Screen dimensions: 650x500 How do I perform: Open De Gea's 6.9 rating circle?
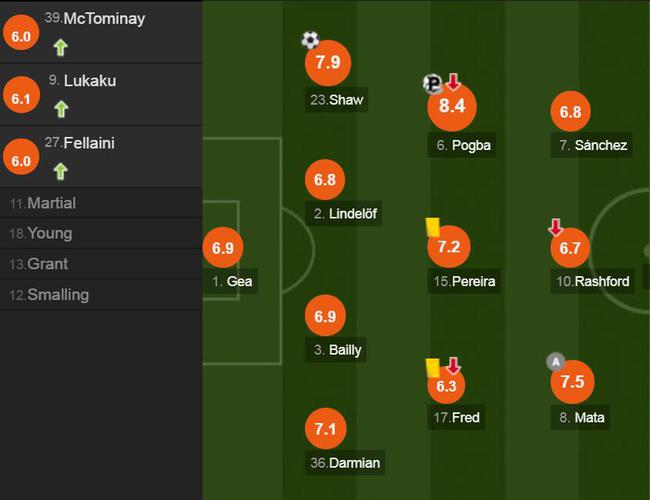(223, 248)
